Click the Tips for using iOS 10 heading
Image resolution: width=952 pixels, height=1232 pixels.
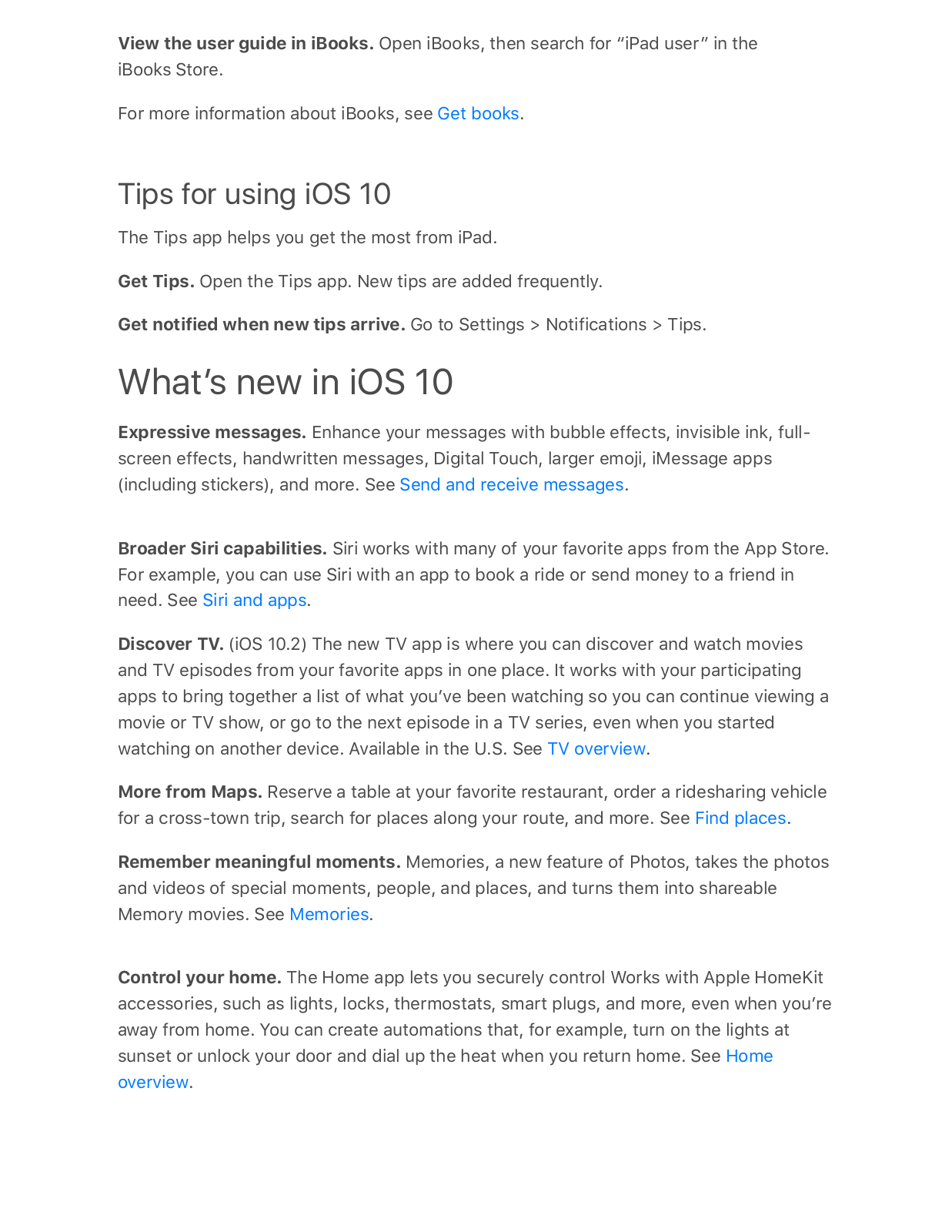(x=254, y=194)
